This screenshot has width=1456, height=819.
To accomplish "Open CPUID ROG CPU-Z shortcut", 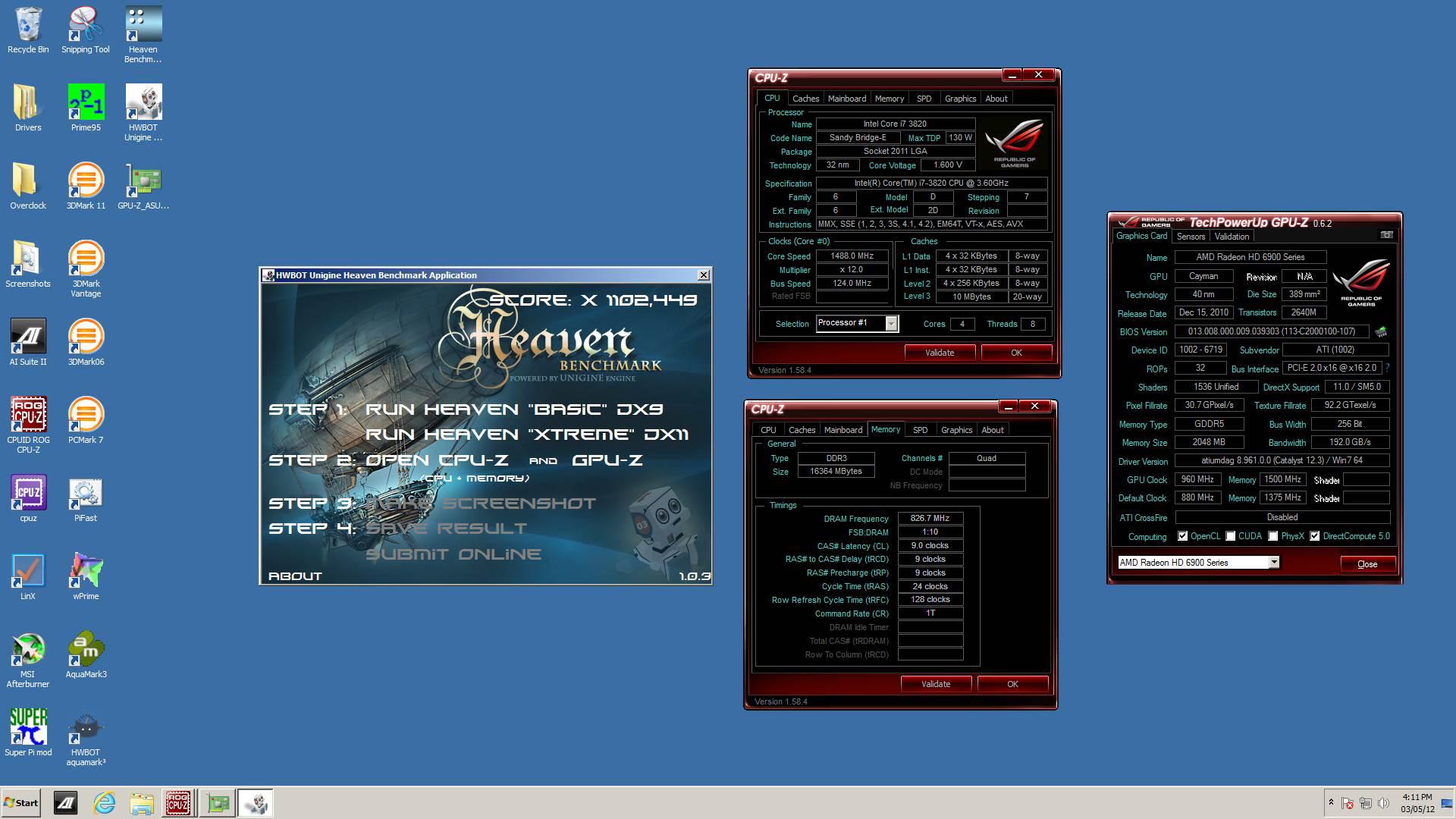I will (x=28, y=425).
